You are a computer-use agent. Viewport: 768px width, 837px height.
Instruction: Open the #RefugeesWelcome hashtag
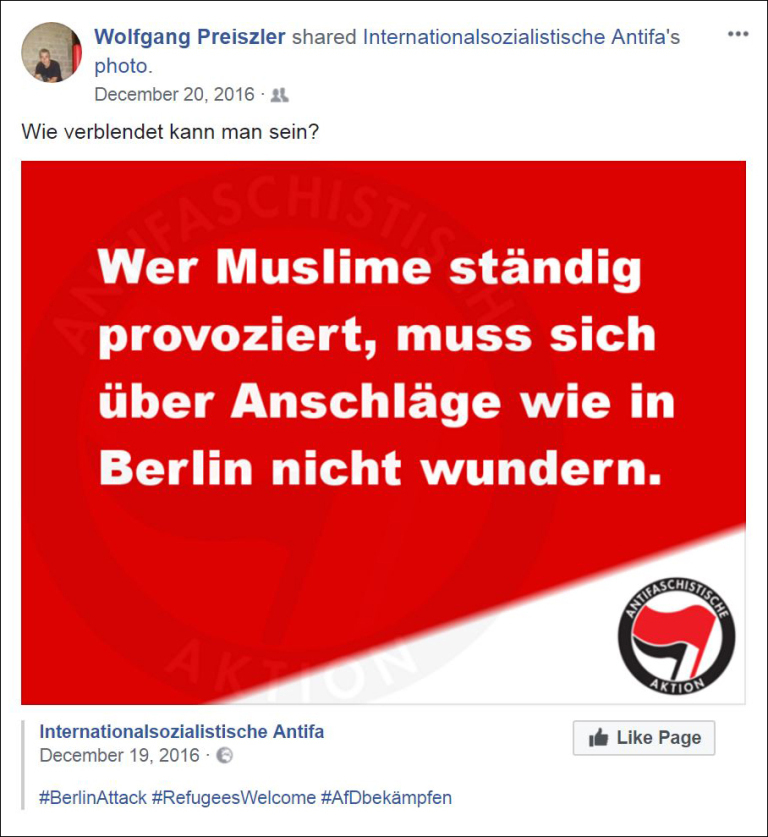pos(234,797)
